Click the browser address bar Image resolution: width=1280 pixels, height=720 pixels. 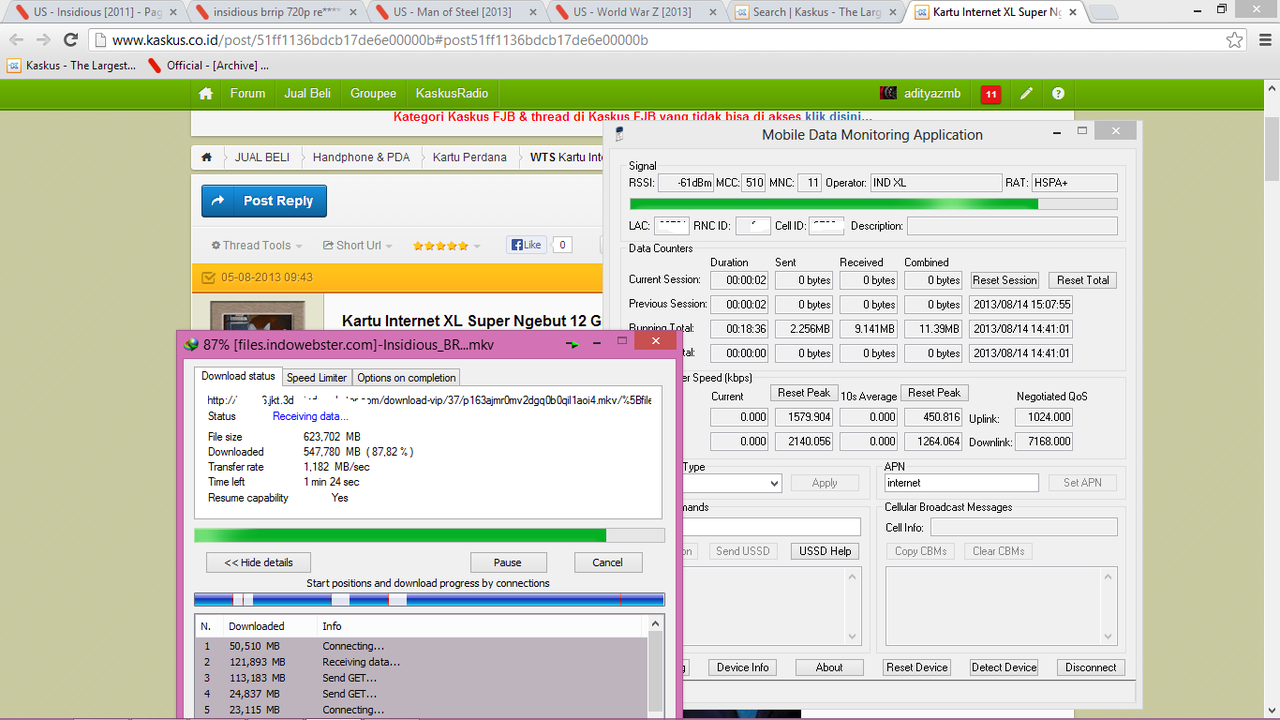point(660,40)
